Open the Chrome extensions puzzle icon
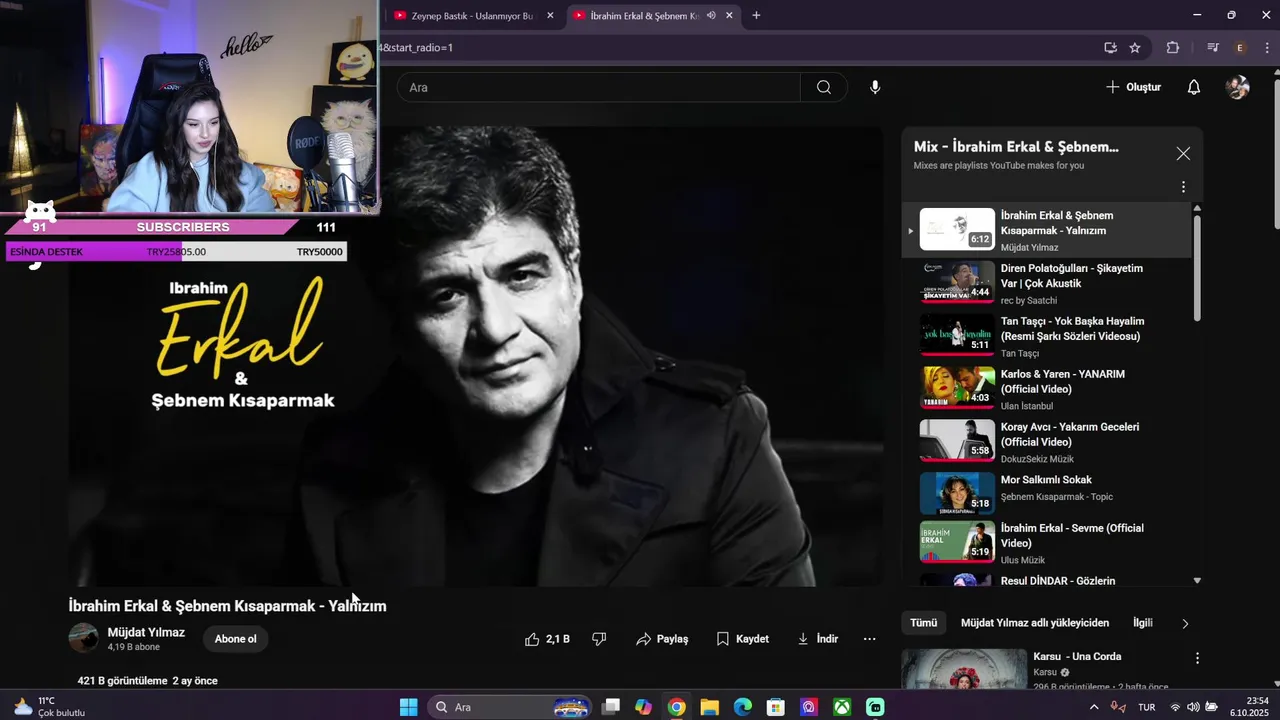The height and width of the screenshot is (720, 1280). tap(1173, 47)
